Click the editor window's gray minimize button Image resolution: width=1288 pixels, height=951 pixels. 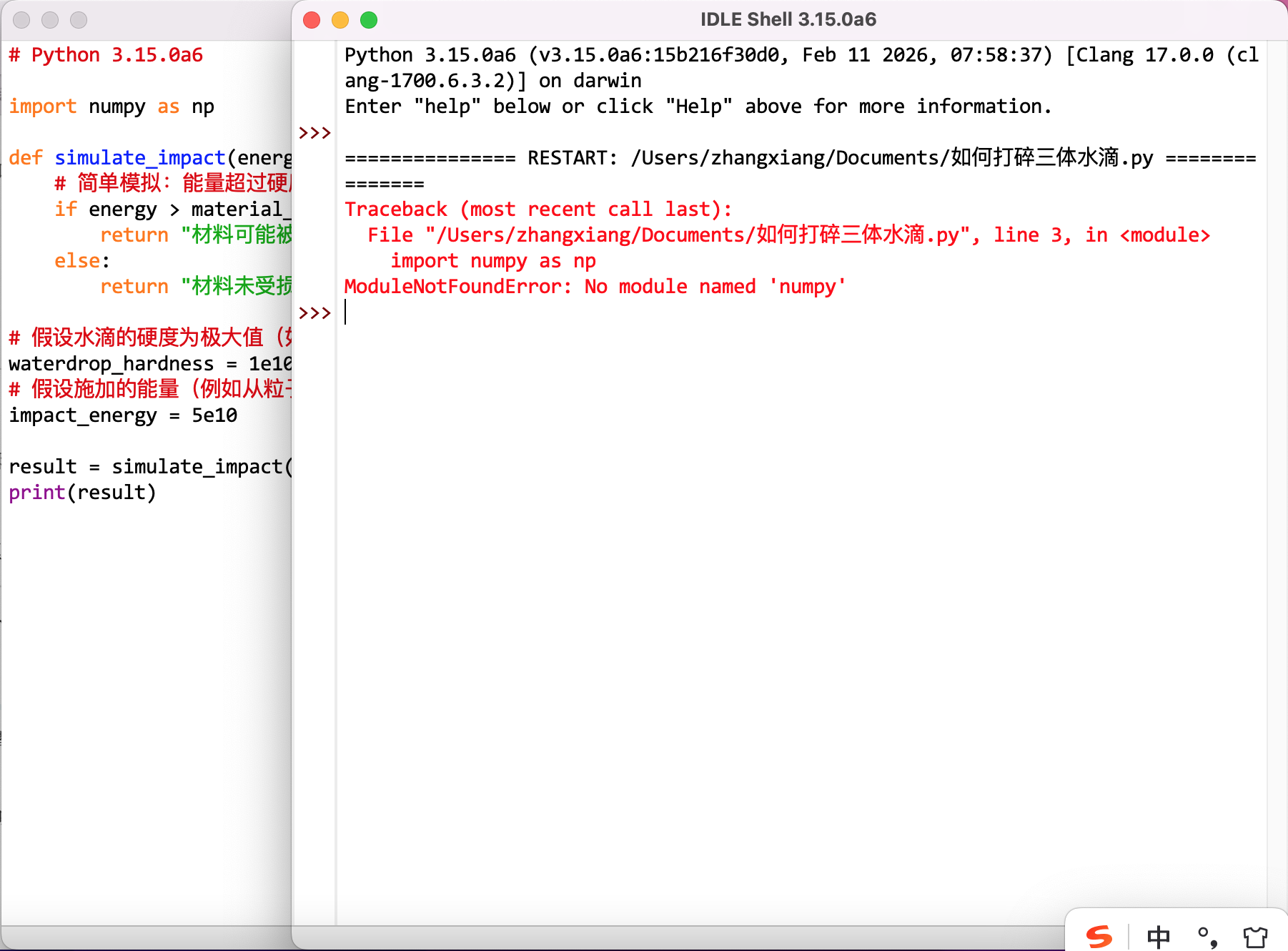[x=50, y=20]
